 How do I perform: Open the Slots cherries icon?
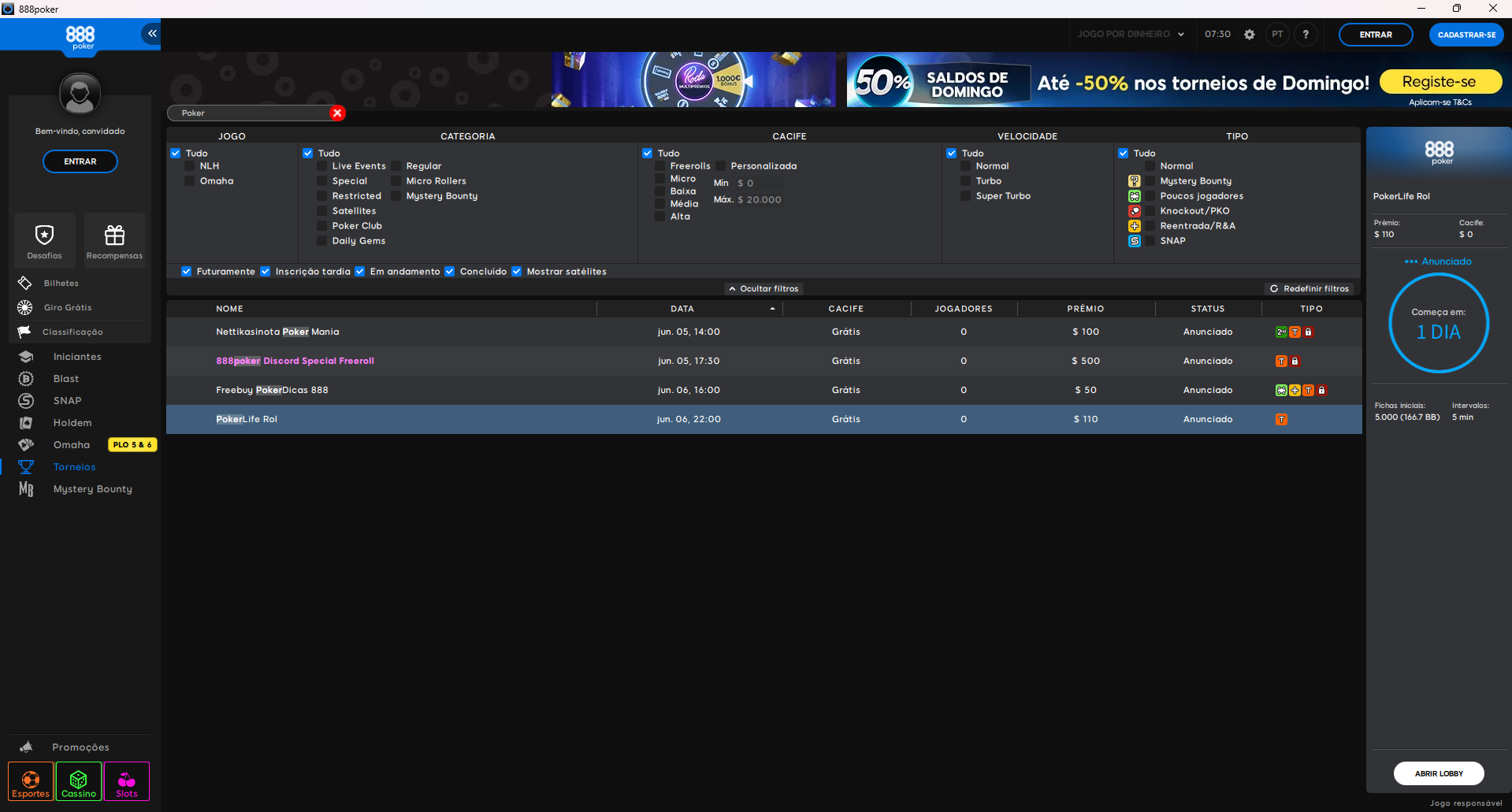127,781
